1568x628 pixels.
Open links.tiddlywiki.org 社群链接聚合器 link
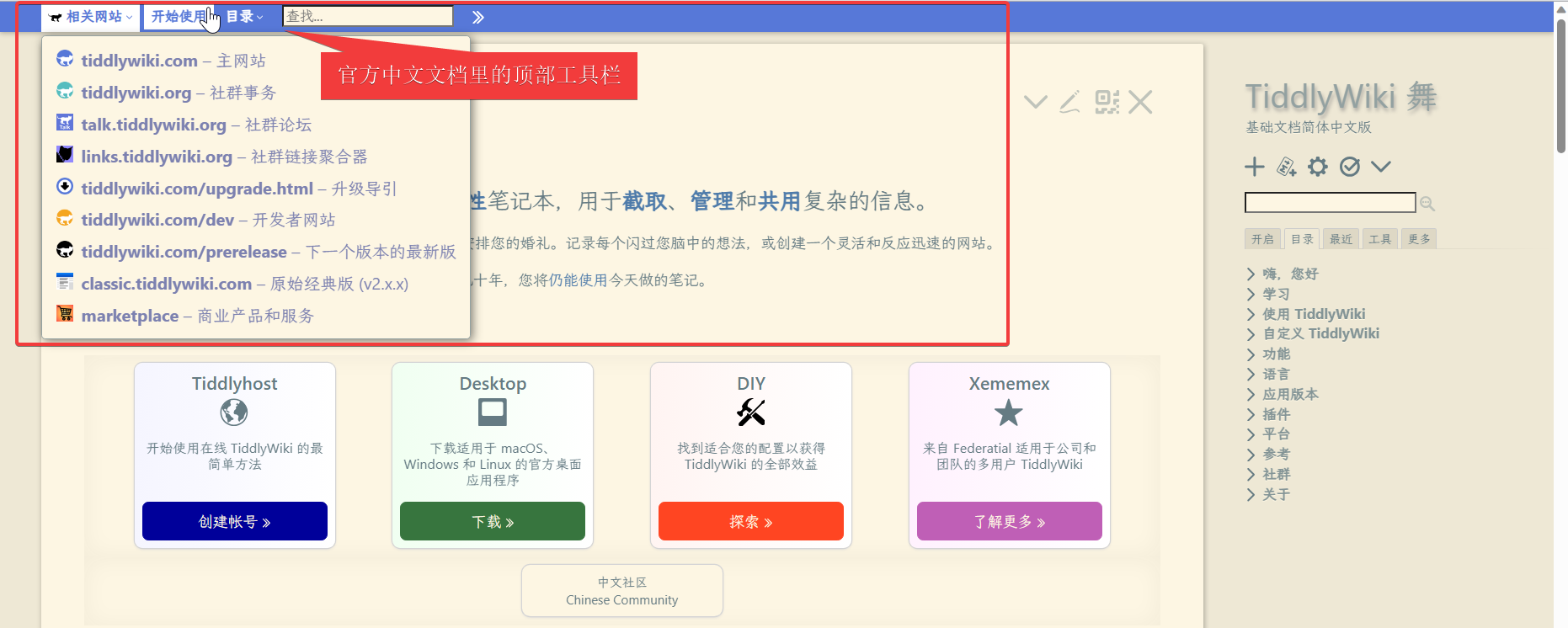click(224, 157)
